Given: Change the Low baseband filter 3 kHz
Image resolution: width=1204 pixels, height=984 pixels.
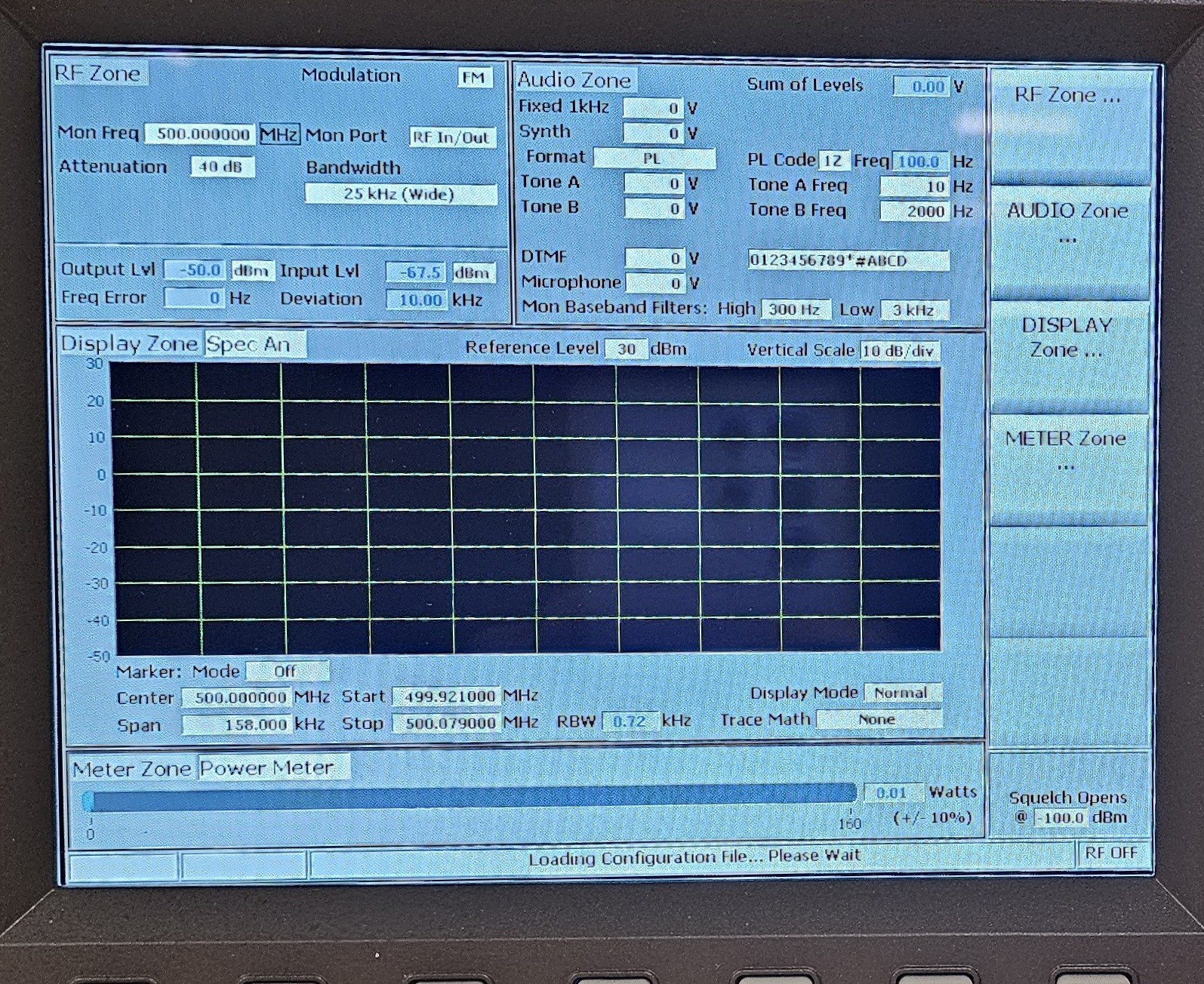Looking at the screenshot, I should (914, 310).
